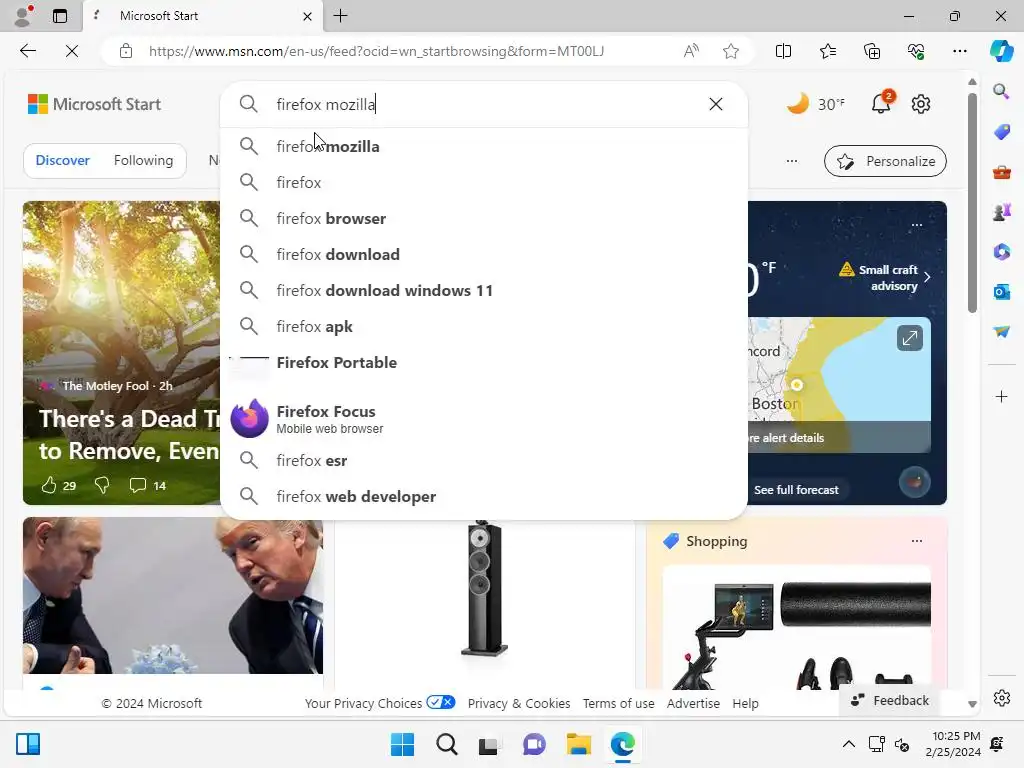This screenshot has width=1024, height=768.
Task: Open See full forecast link
Action: point(796,490)
